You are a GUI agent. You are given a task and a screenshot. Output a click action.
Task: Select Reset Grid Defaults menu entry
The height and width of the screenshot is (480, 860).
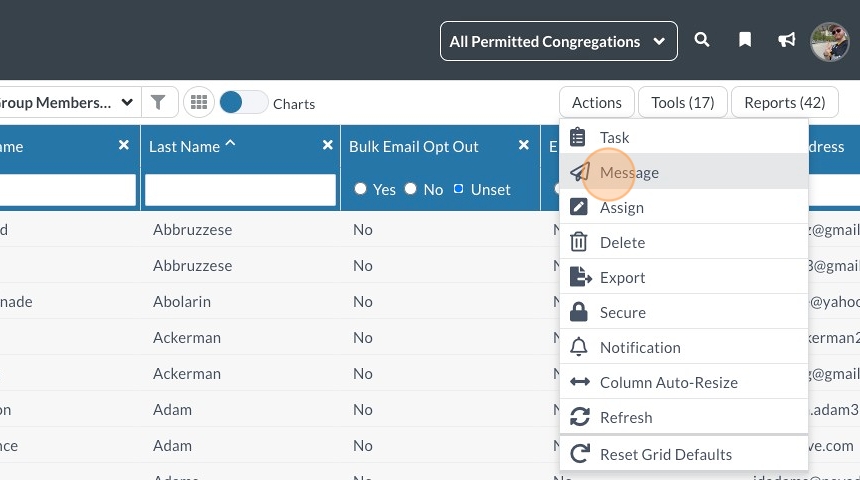coord(665,454)
